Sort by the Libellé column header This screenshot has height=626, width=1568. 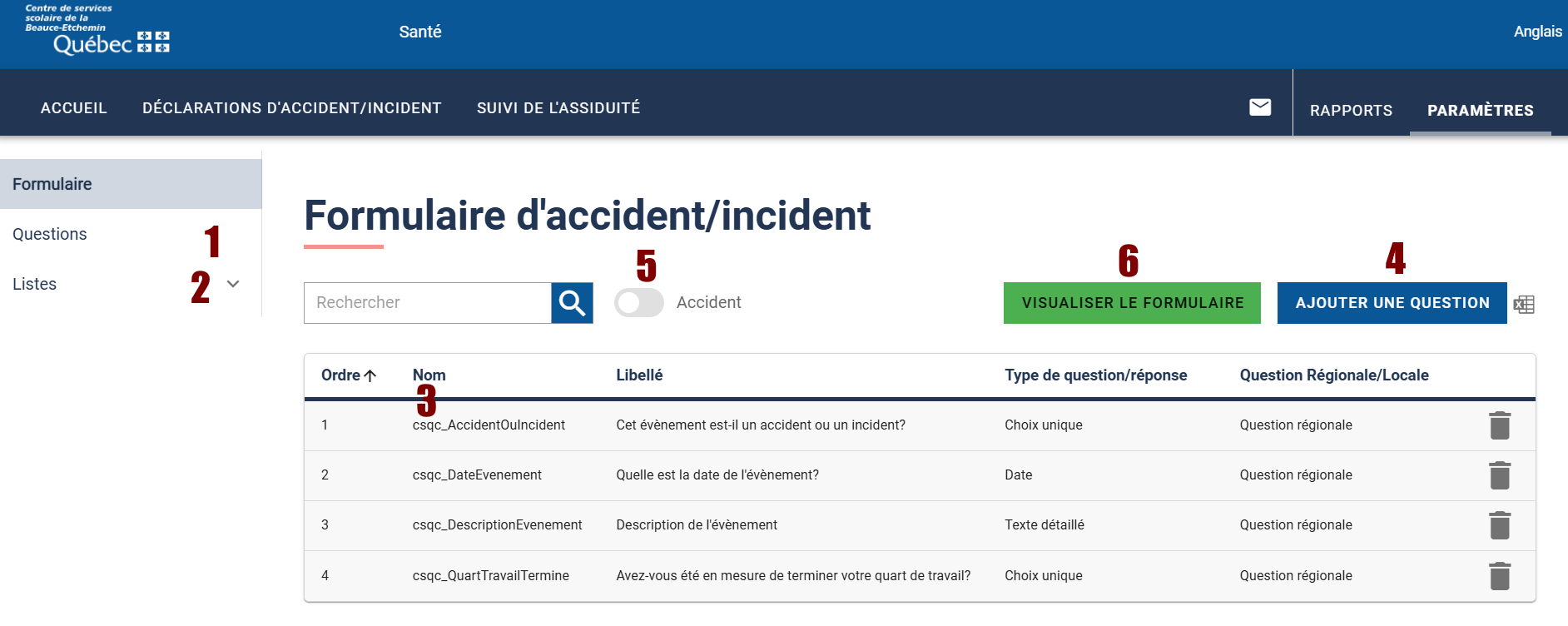[x=639, y=375]
